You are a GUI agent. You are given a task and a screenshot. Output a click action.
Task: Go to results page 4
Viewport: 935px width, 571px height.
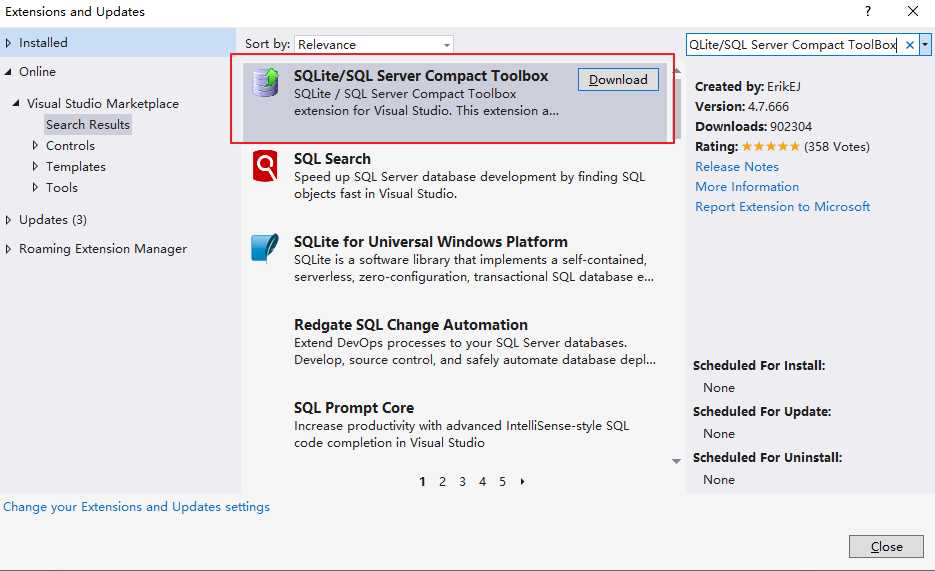(482, 482)
